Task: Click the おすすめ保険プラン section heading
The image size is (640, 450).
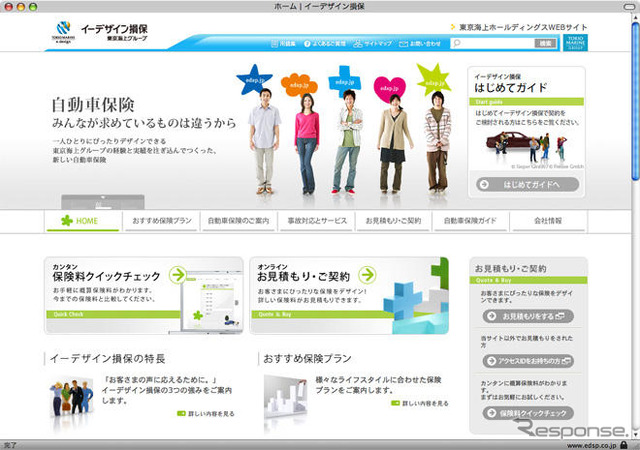Action: (x=307, y=359)
